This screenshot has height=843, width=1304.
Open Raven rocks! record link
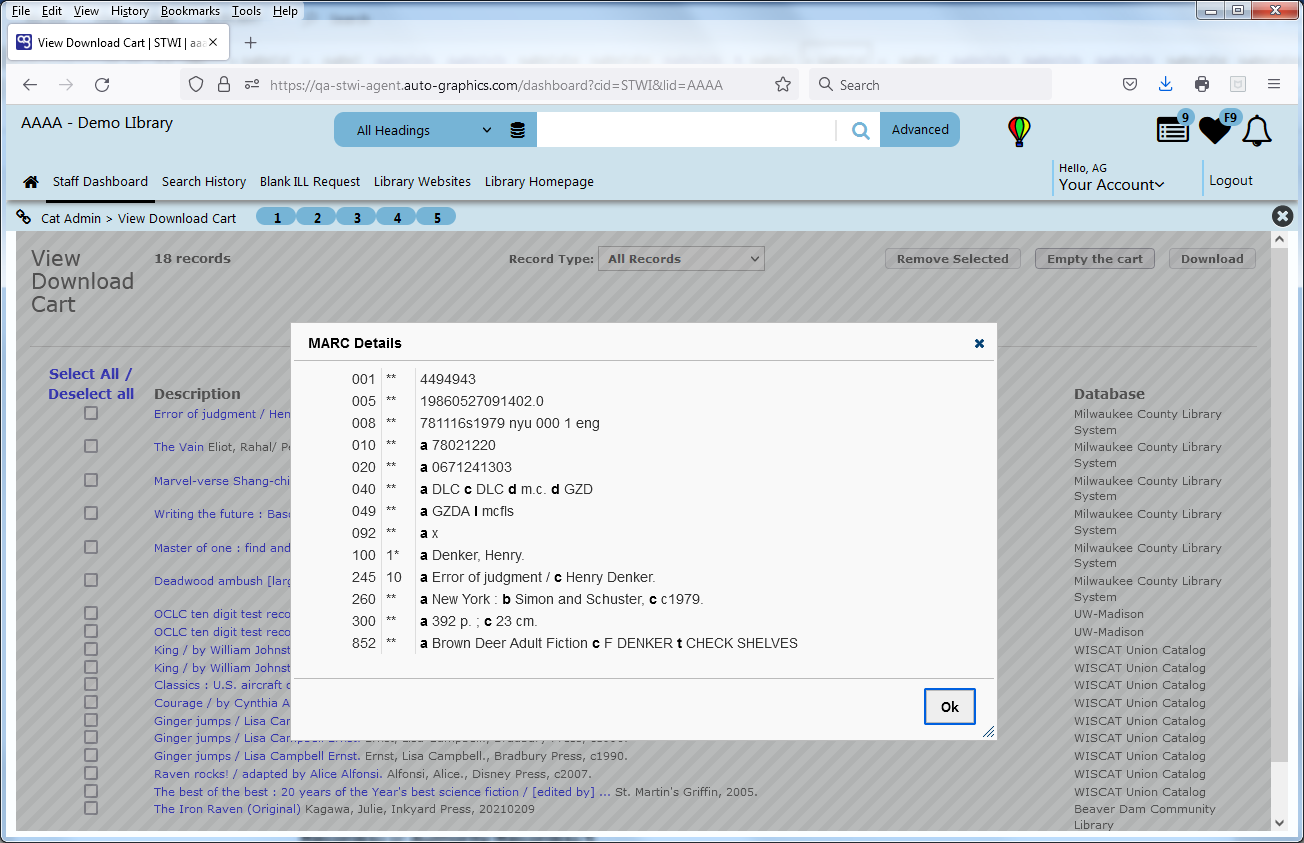267,774
